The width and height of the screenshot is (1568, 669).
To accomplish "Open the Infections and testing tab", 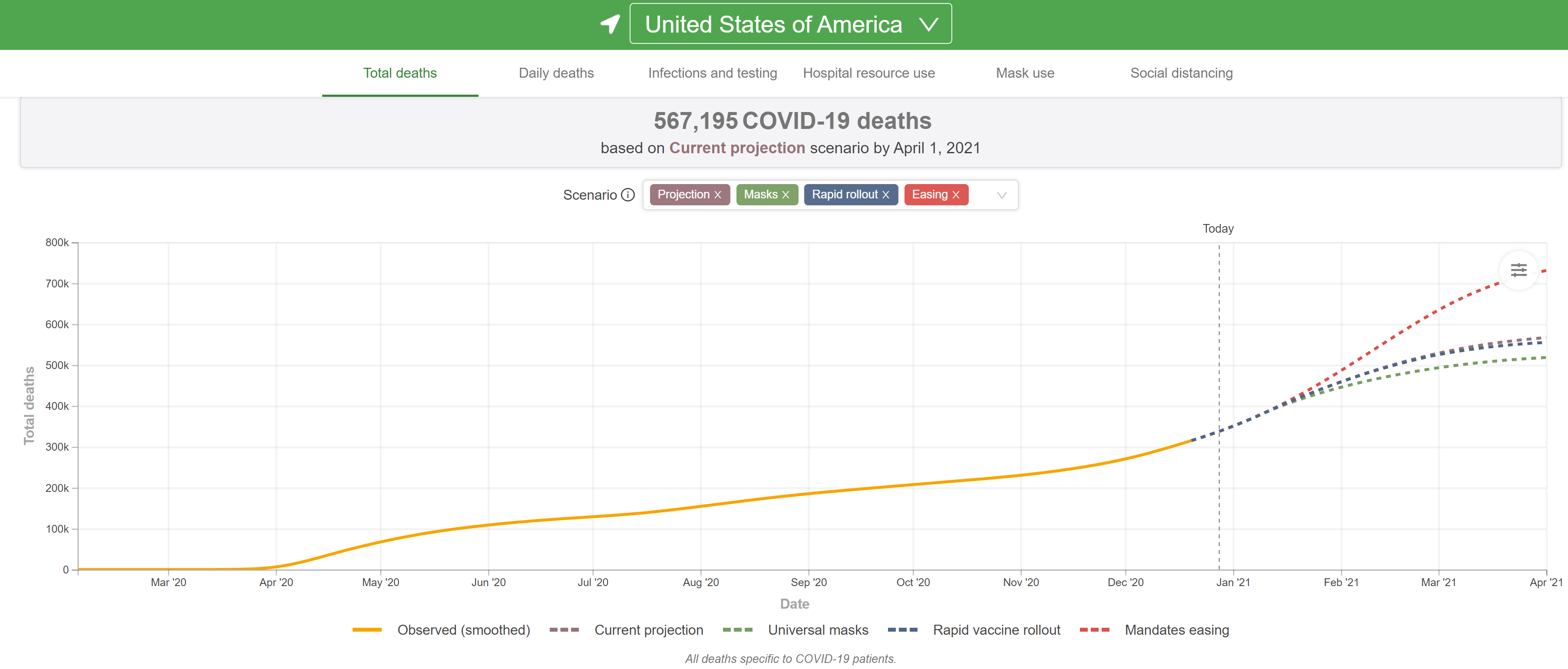I will pyautogui.click(x=712, y=73).
